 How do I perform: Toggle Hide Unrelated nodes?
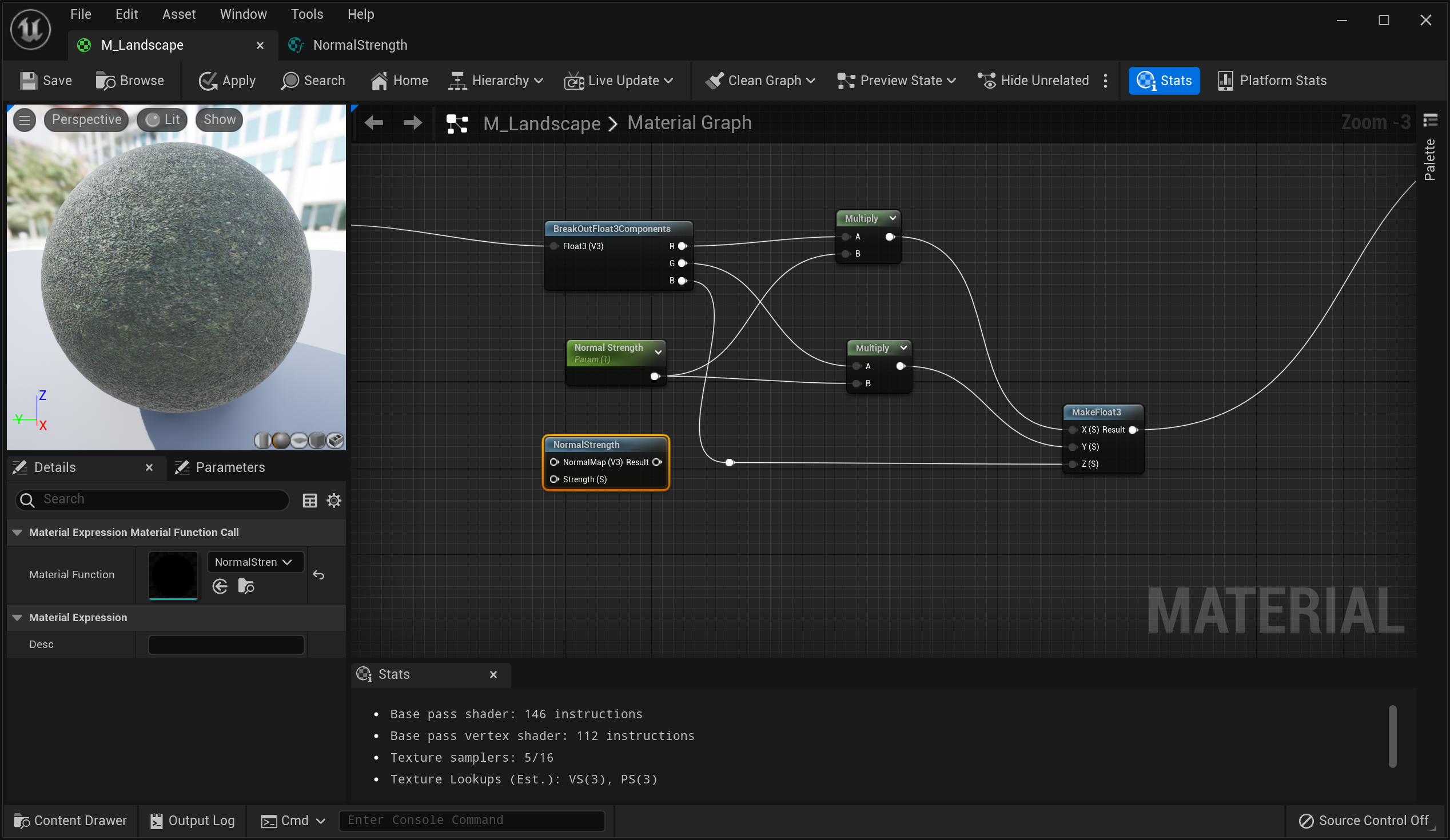point(1033,81)
